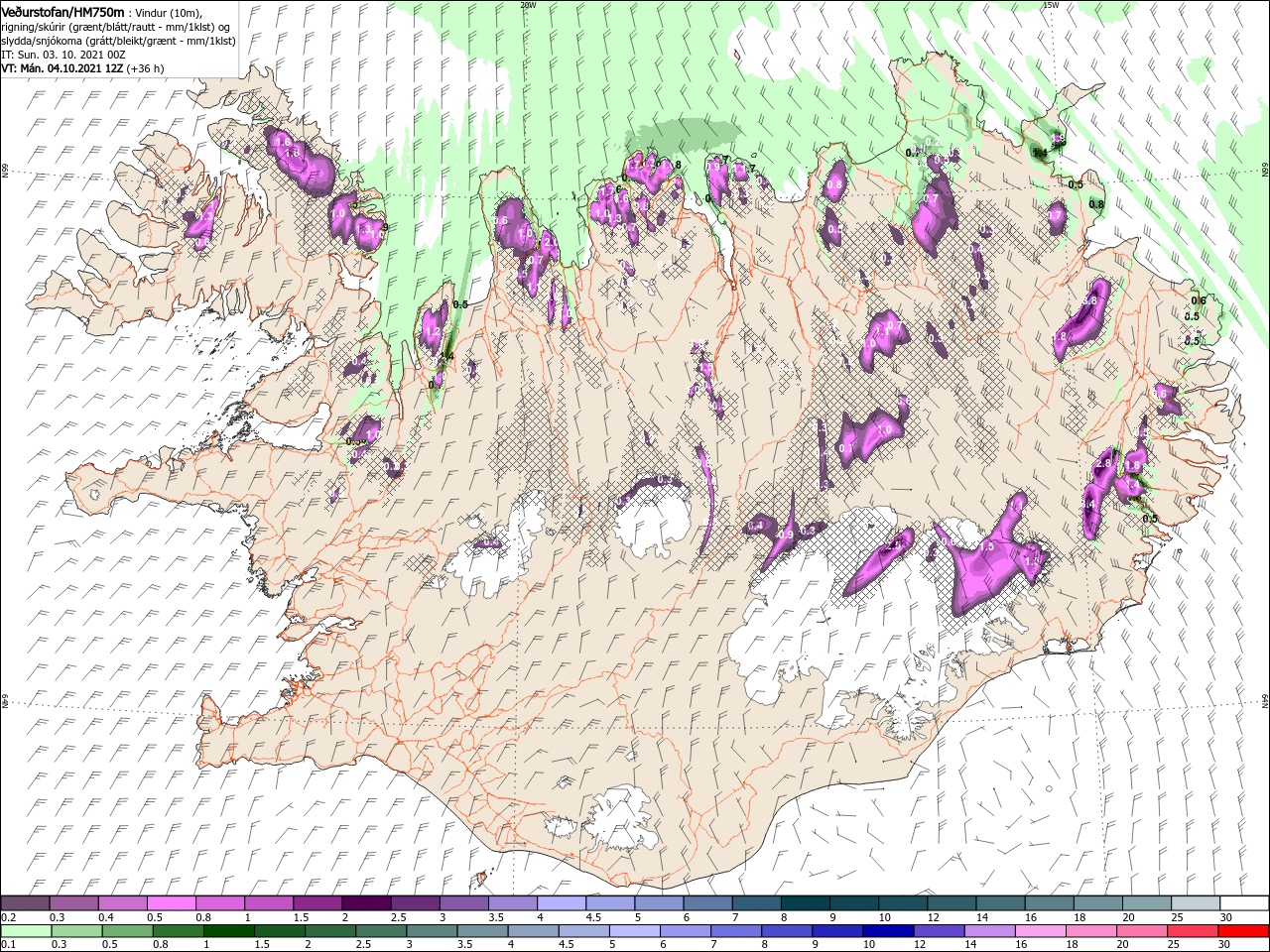Select the slydda/snjókoma description line
The width and height of the screenshot is (1270, 952).
point(116,40)
